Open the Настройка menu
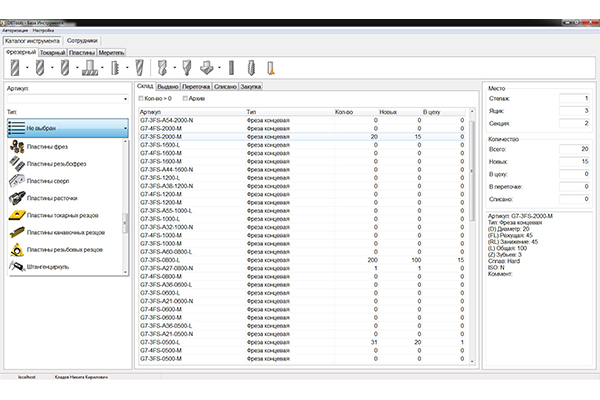 43,30
